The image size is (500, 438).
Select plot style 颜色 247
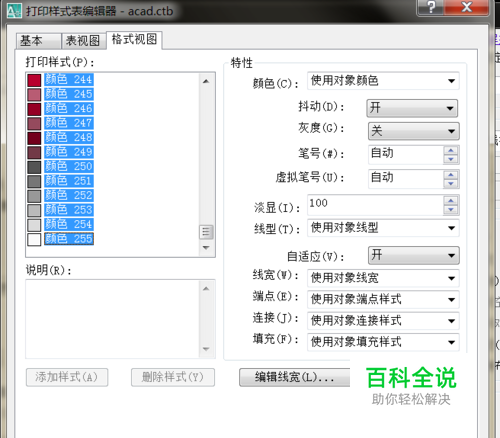coord(69,123)
